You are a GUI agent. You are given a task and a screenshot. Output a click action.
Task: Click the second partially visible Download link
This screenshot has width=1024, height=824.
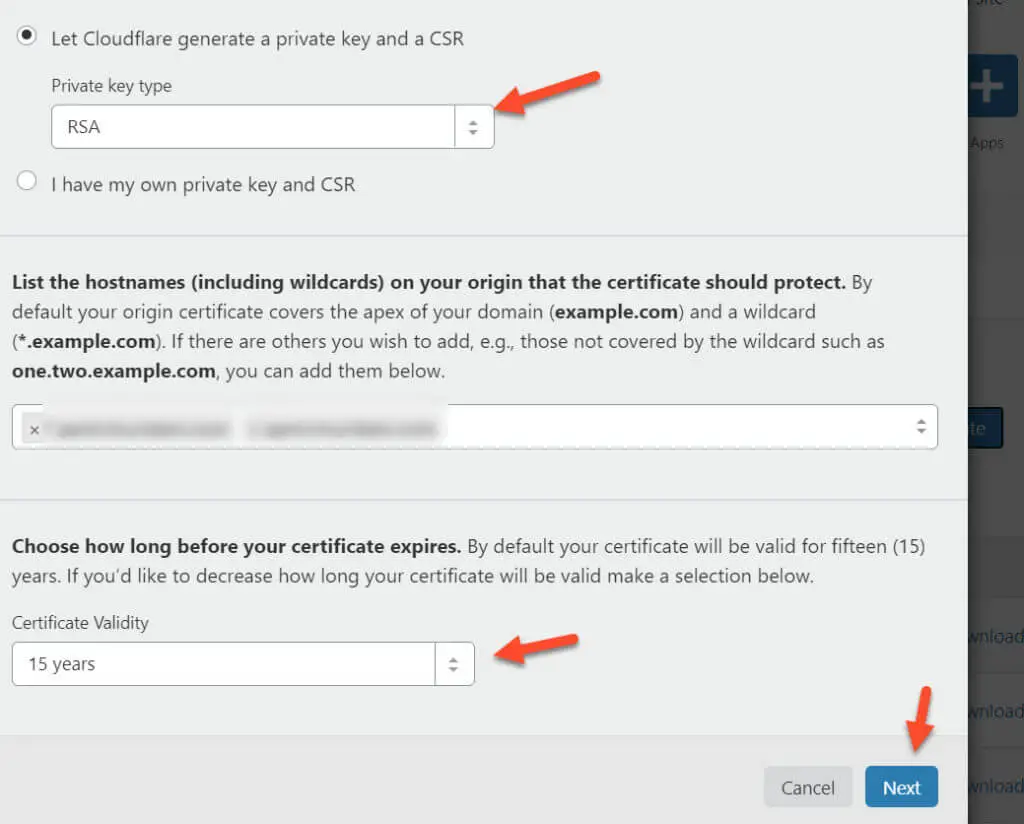(x=995, y=711)
